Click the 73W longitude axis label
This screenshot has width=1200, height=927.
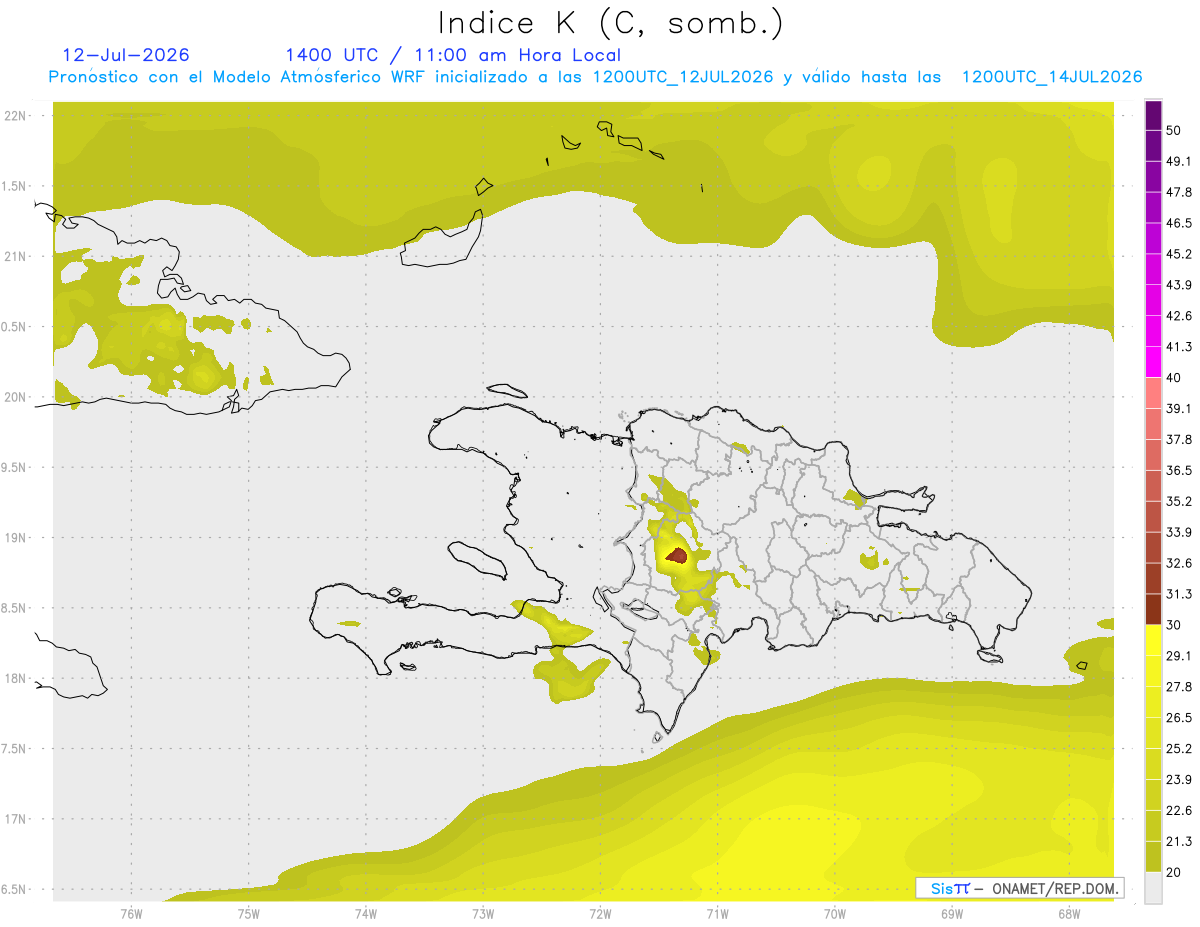coord(483,913)
